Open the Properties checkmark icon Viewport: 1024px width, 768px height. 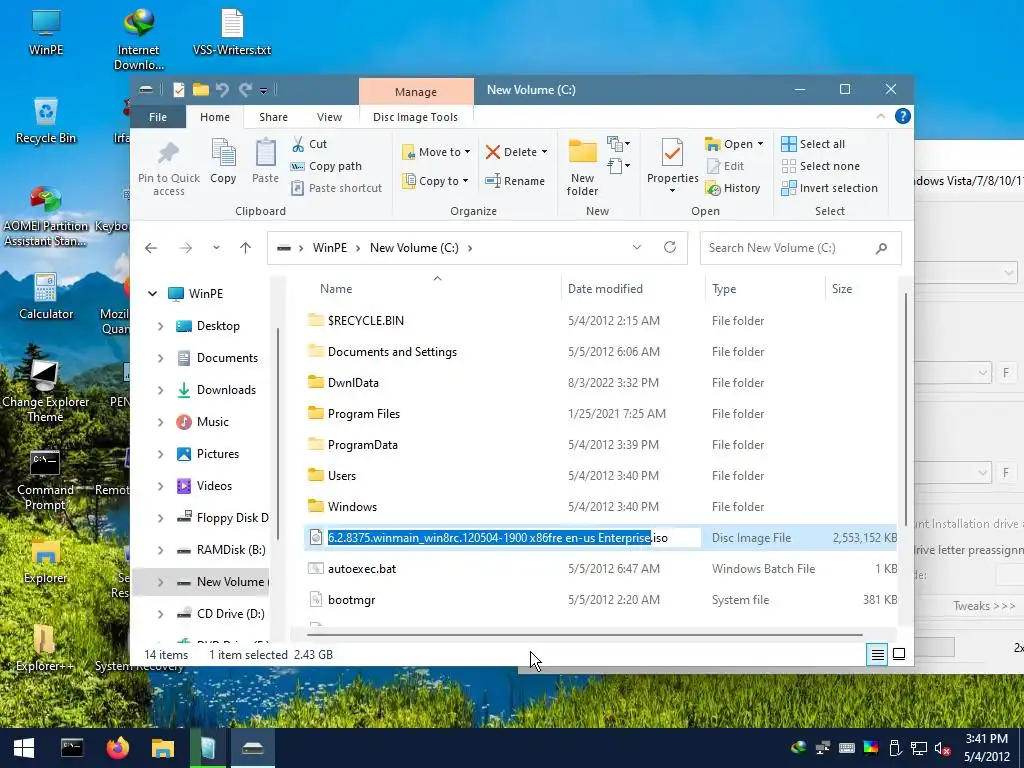pos(672,152)
